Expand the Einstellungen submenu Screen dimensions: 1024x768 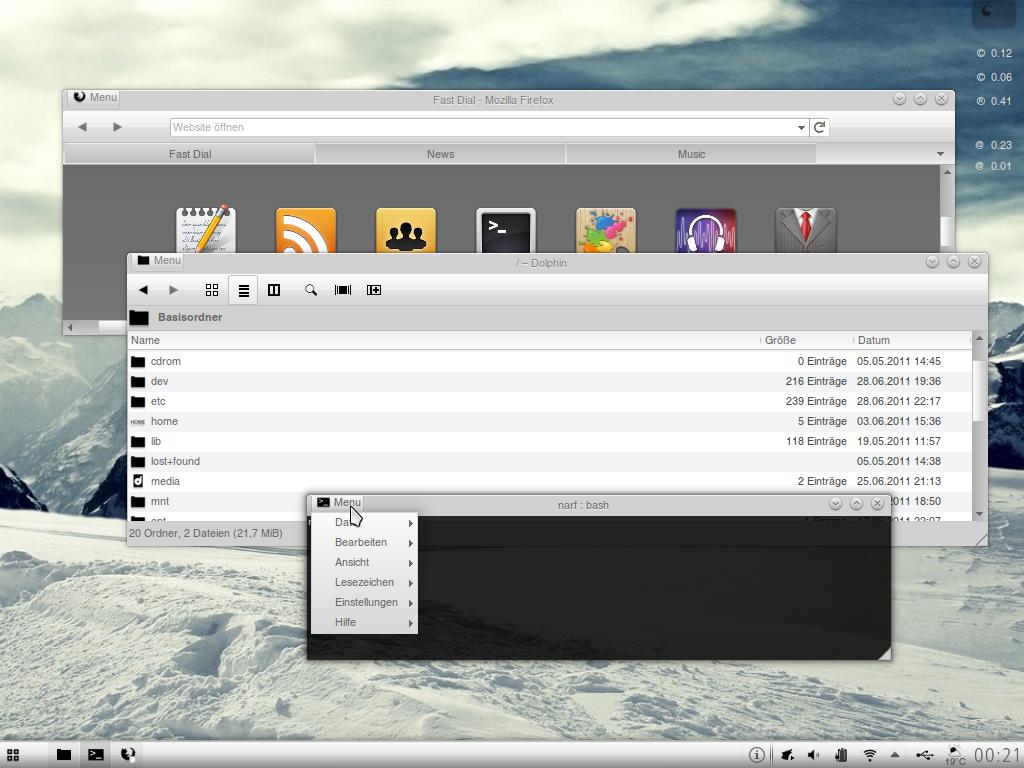click(364, 603)
